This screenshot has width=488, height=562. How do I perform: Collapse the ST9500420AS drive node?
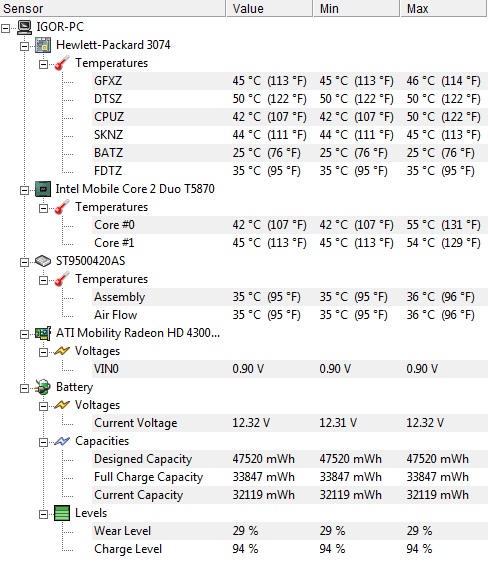tap(24, 262)
